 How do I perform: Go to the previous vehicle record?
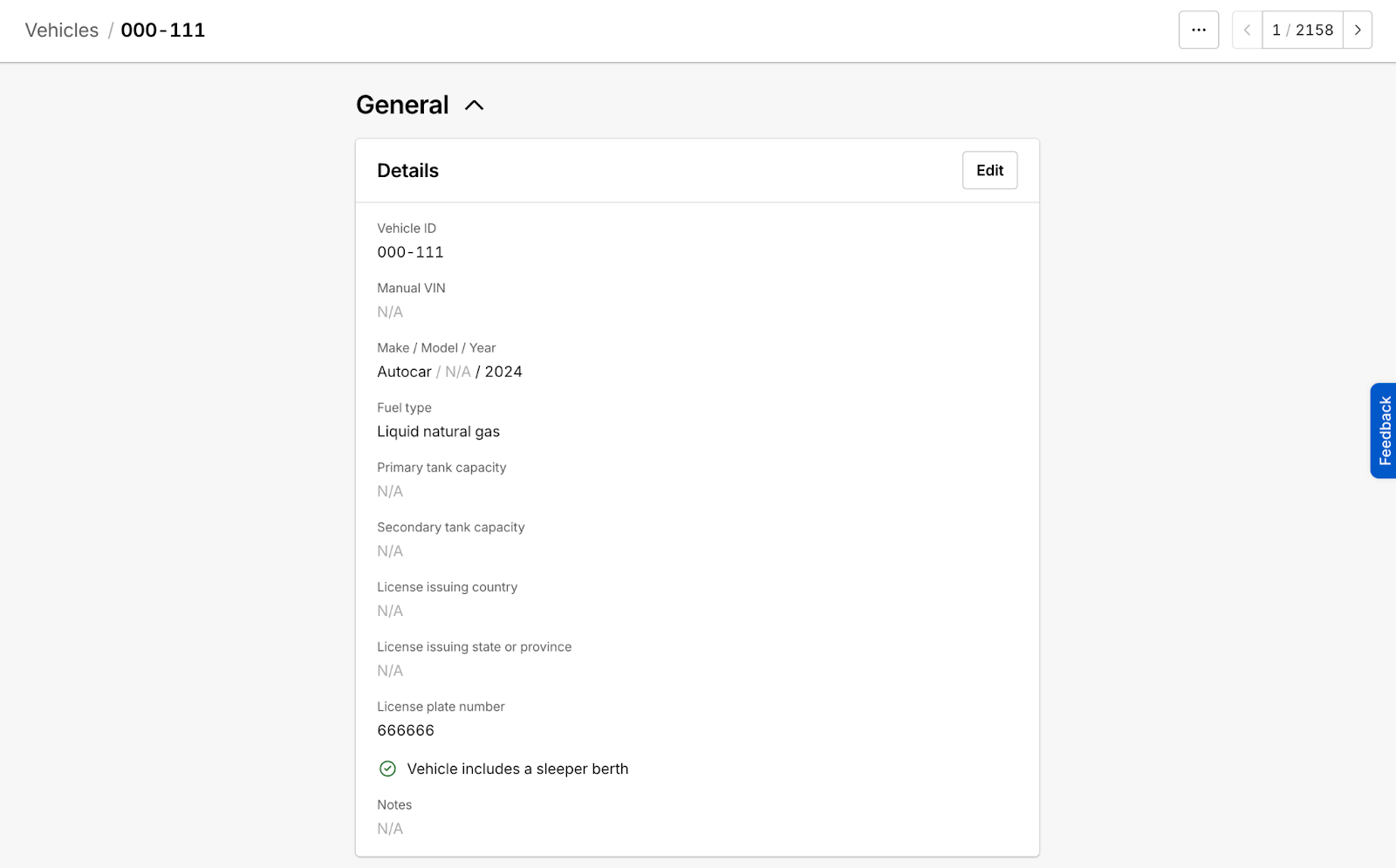pos(1247,30)
